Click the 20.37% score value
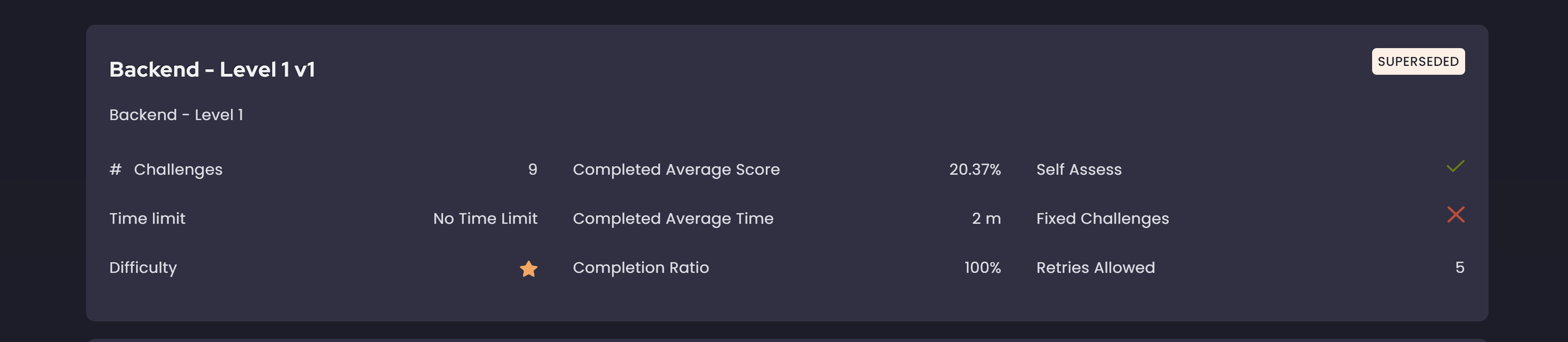Image resolution: width=1568 pixels, height=342 pixels. (975, 170)
